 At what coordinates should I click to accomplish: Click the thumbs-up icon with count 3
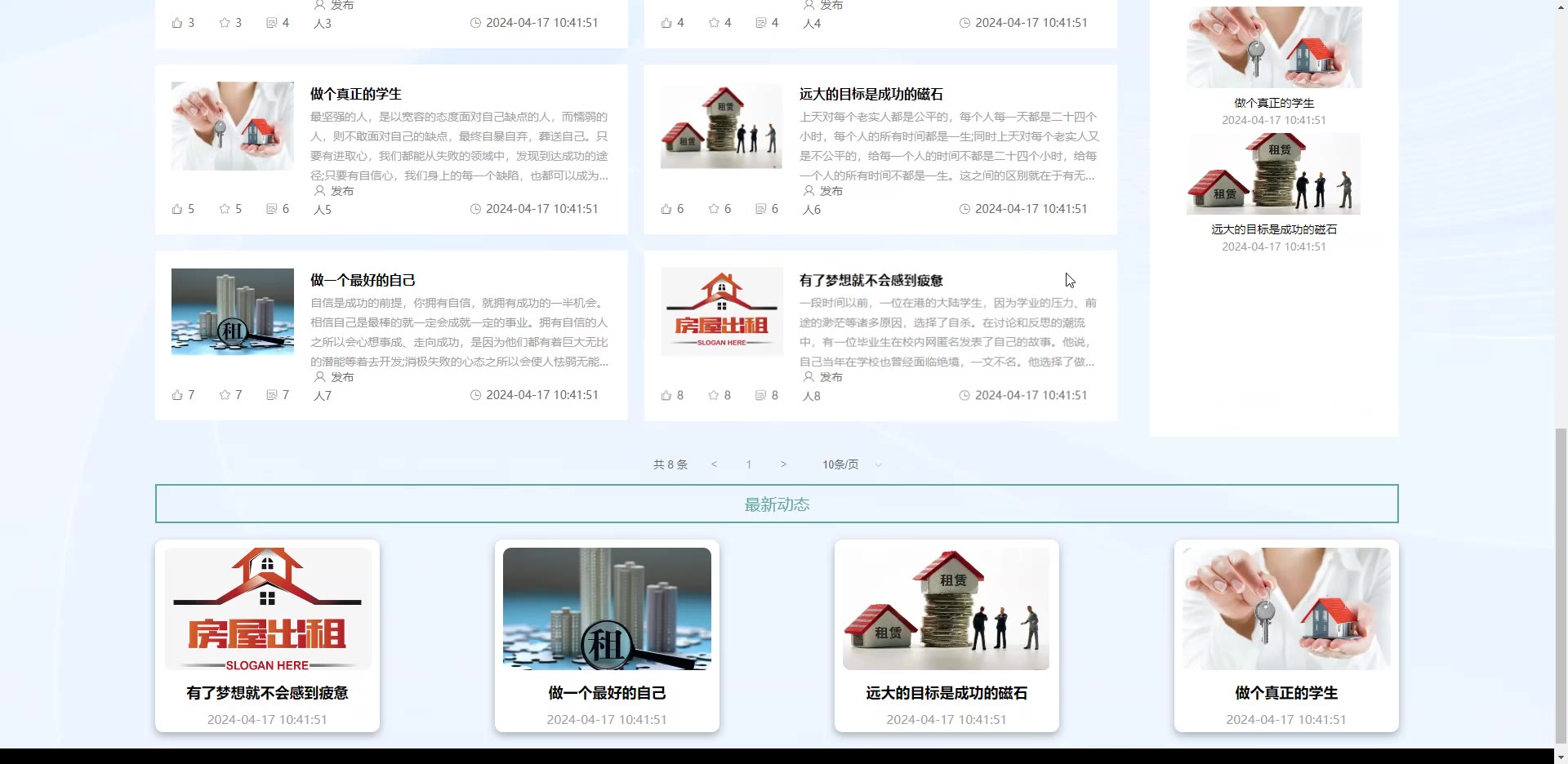point(177,23)
